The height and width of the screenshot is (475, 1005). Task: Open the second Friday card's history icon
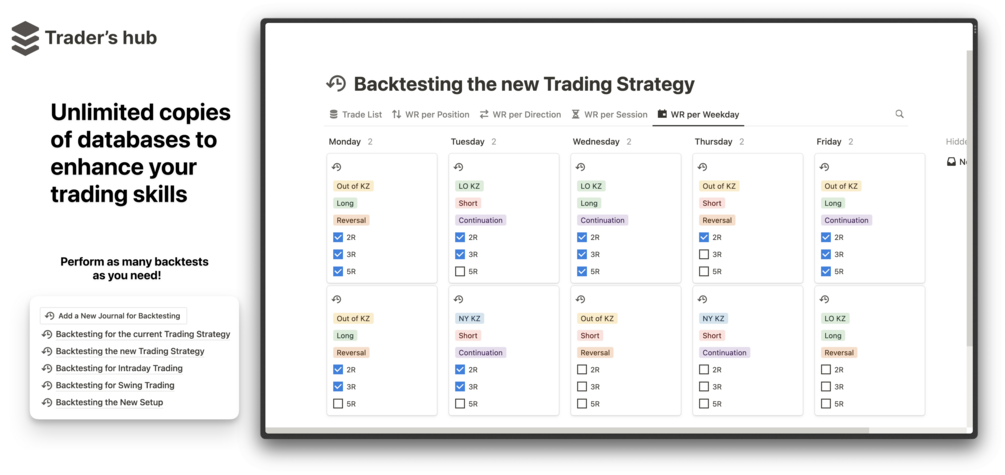pyautogui.click(x=825, y=299)
